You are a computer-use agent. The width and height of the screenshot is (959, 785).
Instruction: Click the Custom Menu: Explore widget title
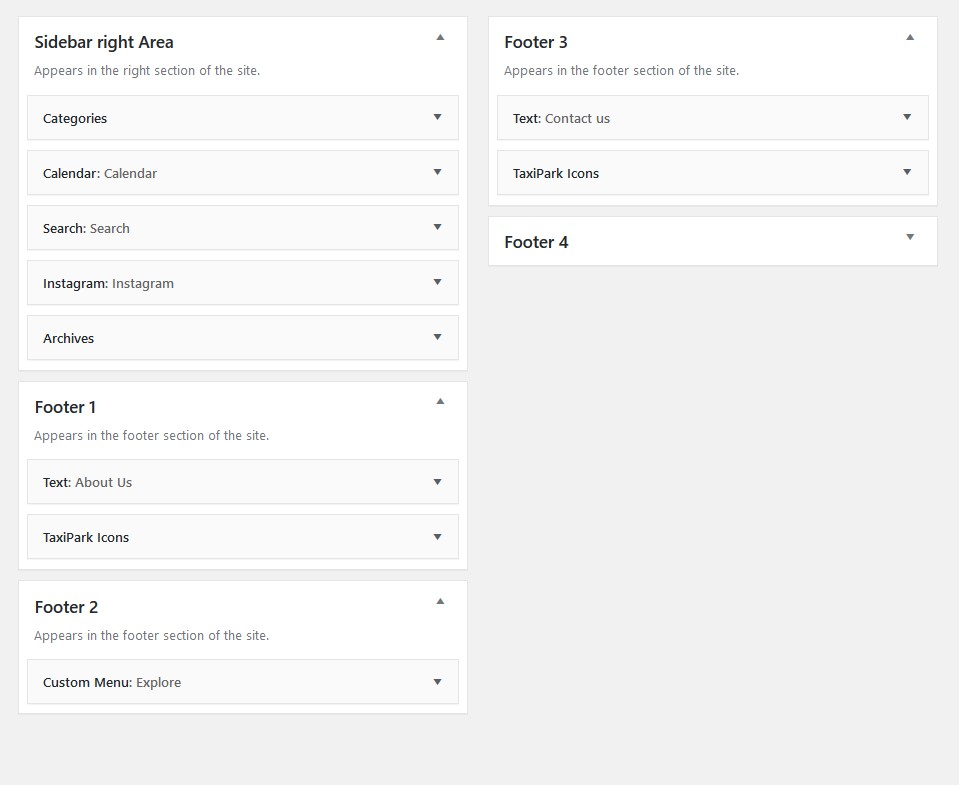coord(112,682)
